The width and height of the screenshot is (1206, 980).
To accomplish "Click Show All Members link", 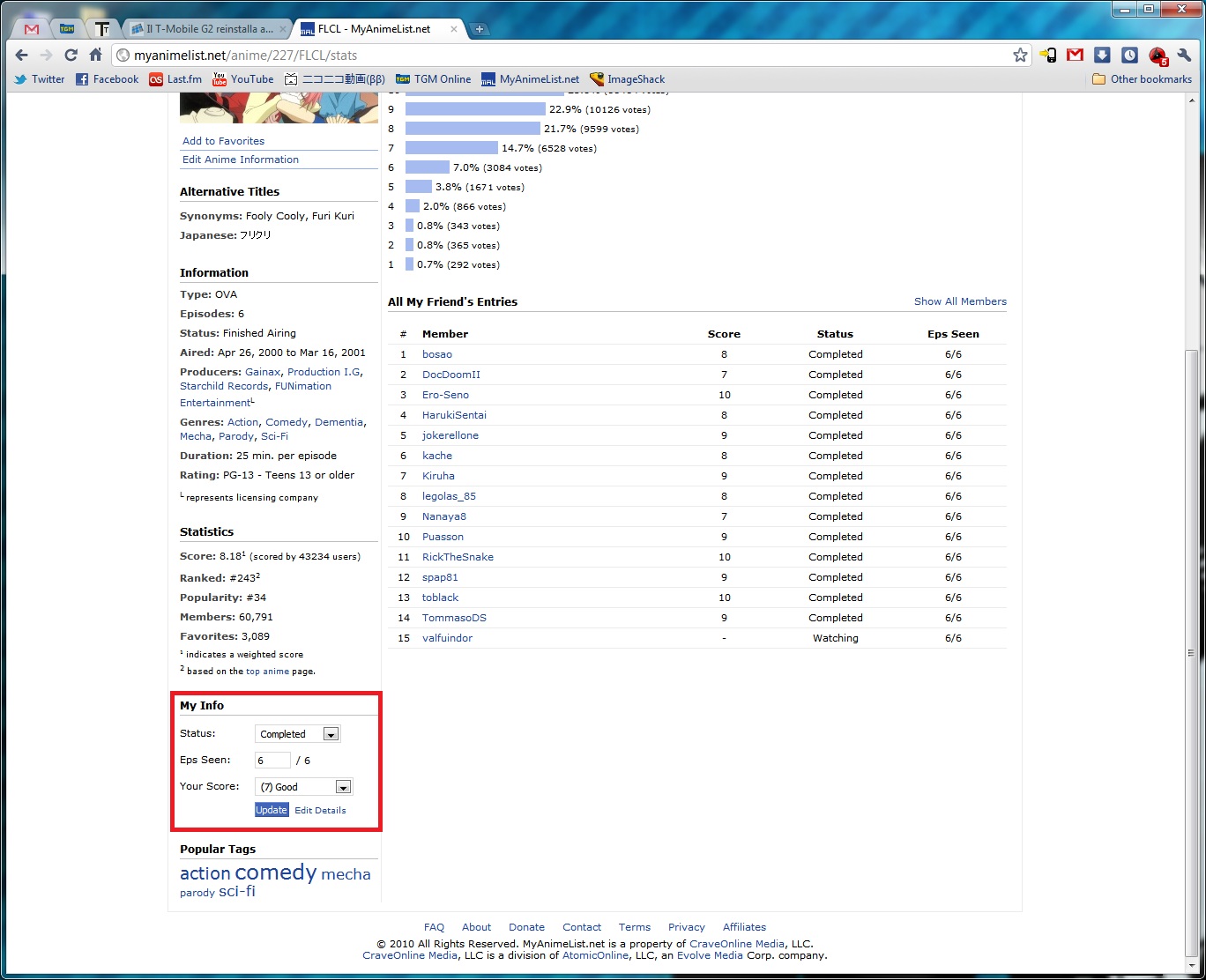I will coord(960,301).
